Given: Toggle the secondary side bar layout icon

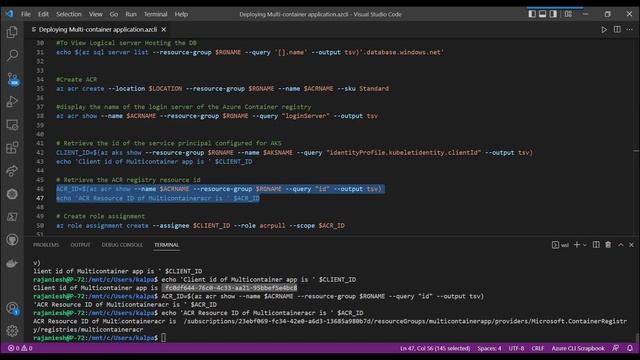Looking at the screenshot, I should click(x=553, y=14).
